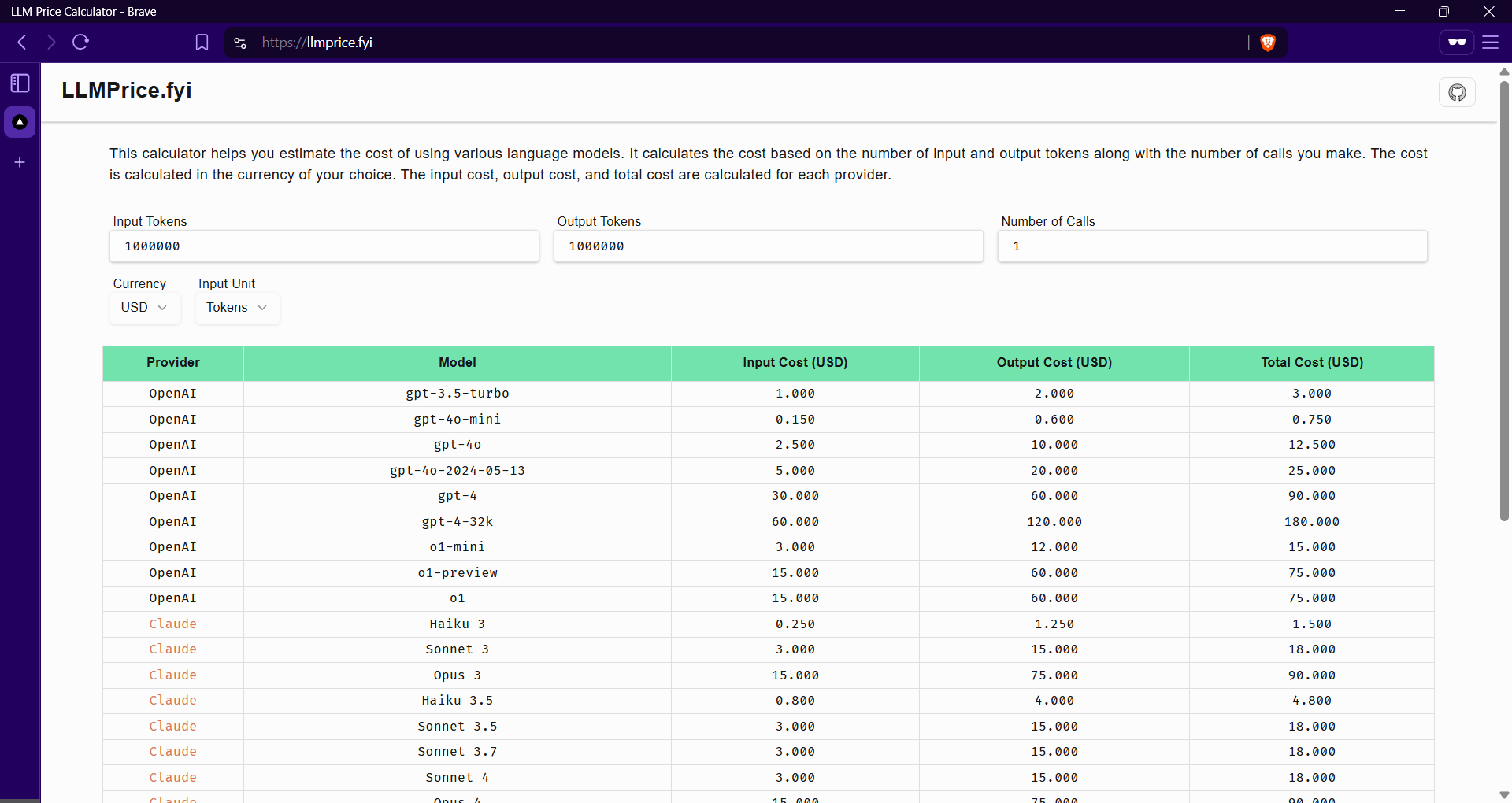Image resolution: width=1512 pixels, height=803 pixels.
Task: Click the Opus 3 model cell
Action: [x=458, y=675]
